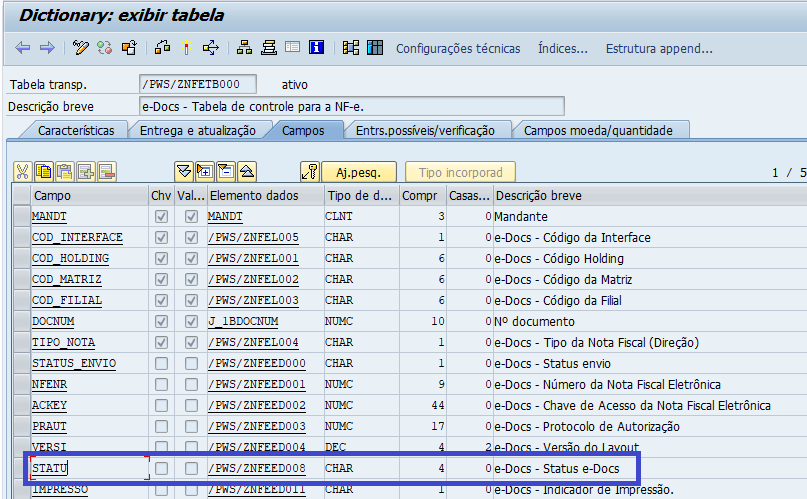807x499 pixels.
Task: Click the object hierarchy display icon
Action: (x=244, y=48)
